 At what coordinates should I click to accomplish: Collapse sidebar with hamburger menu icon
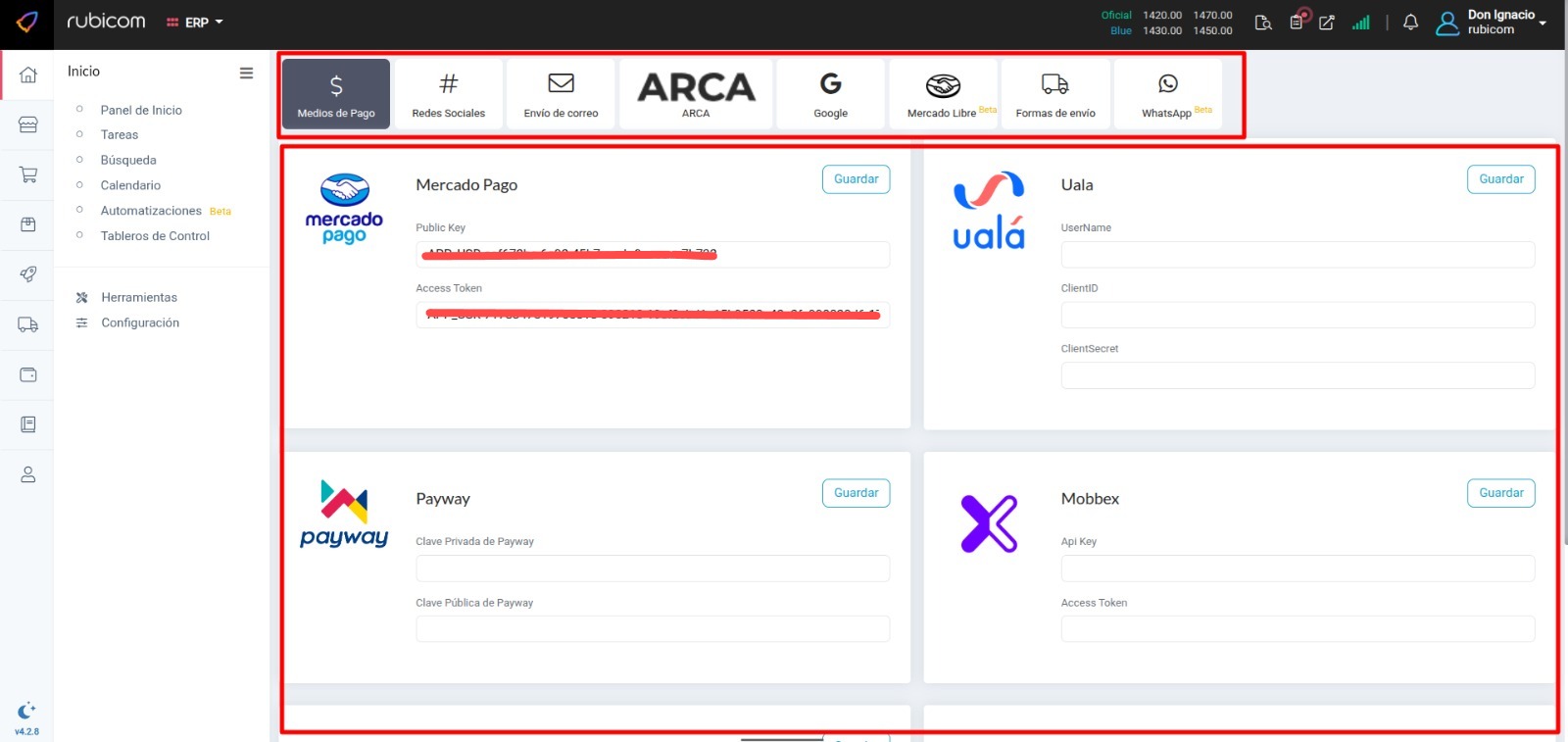click(x=246, y=73)
